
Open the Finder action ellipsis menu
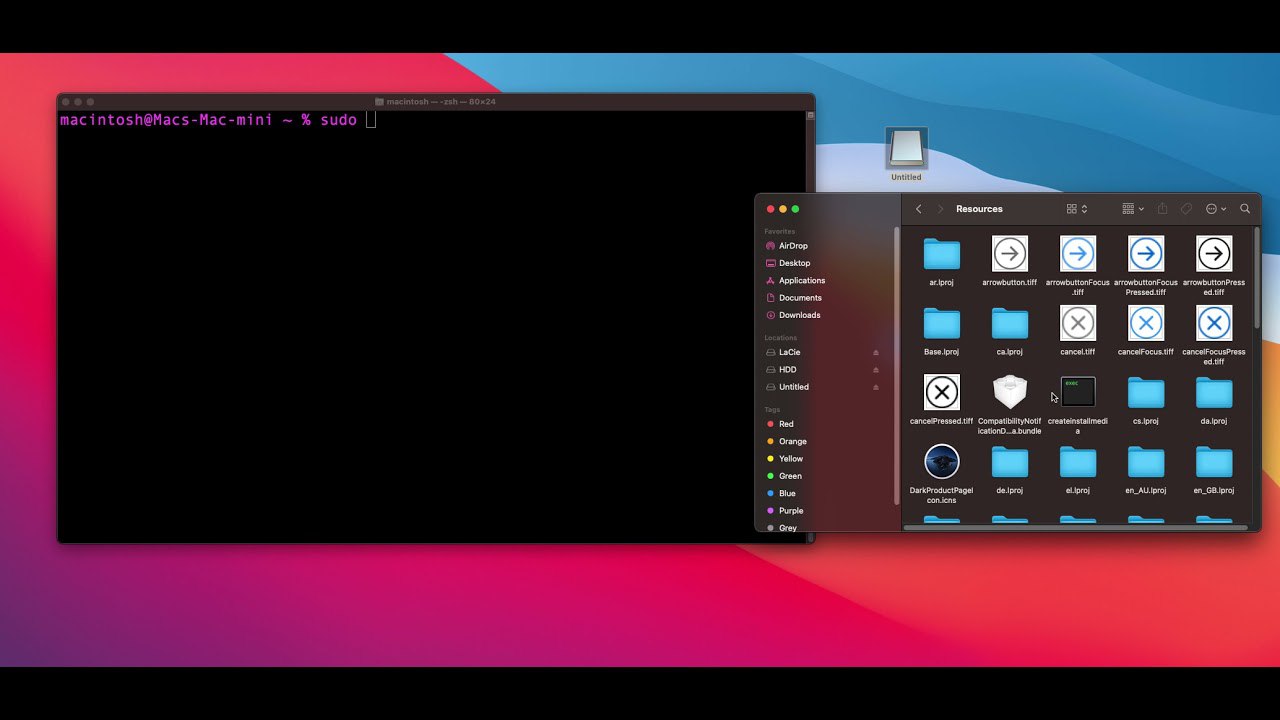1216,209
